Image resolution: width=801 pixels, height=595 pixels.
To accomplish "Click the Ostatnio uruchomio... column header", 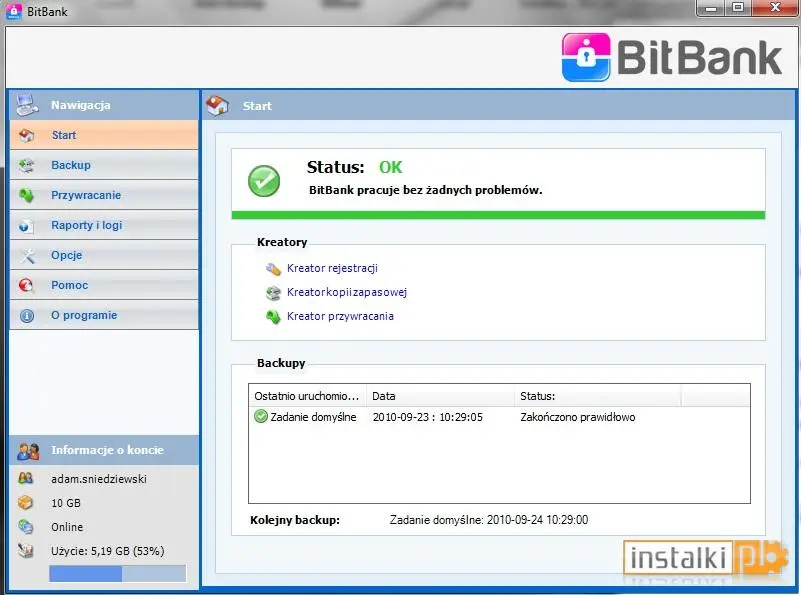I will (x=308, y=396).
